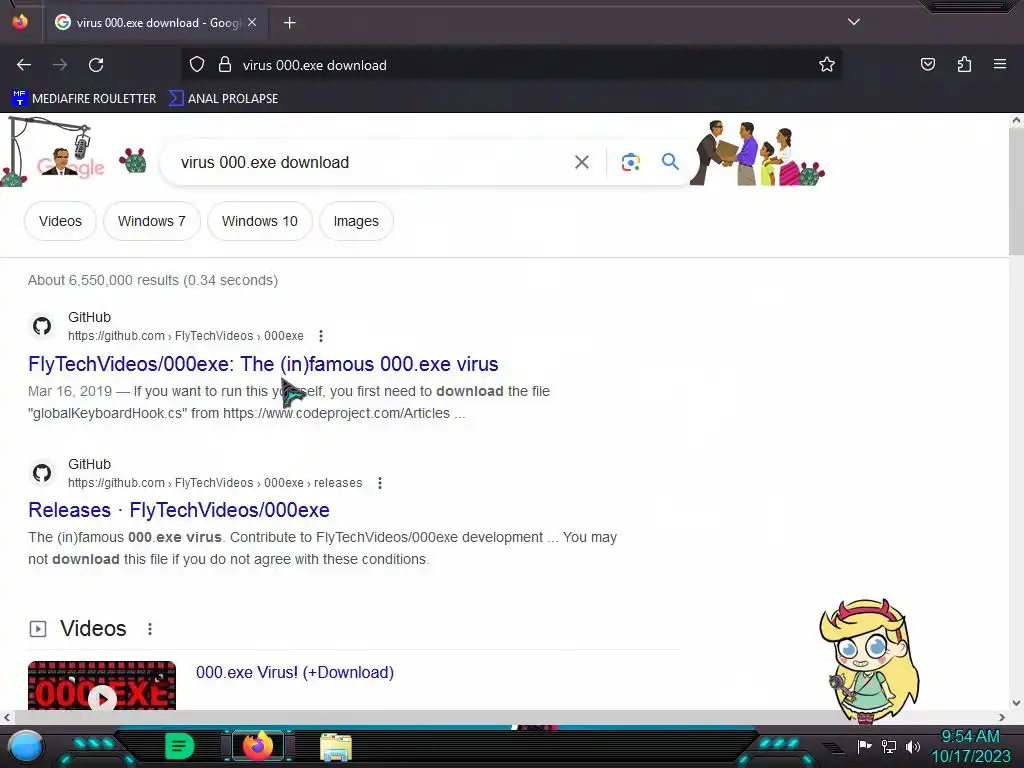Viewport: 1024px width, 768px height.
Task: Open 000.exe Virus! (+Download) video link
Action: [295, 673]
